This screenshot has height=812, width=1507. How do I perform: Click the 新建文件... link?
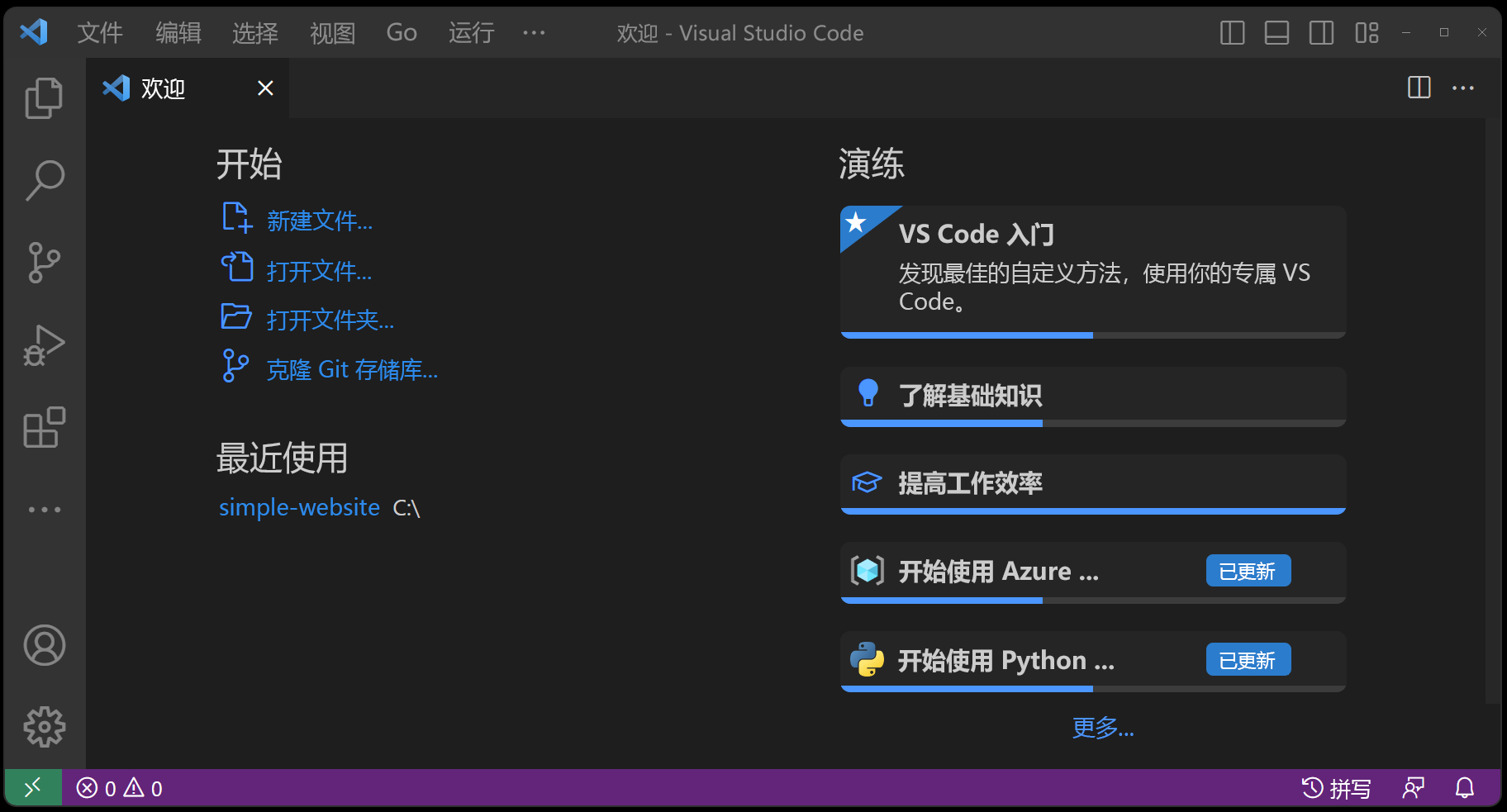(320, 221)
